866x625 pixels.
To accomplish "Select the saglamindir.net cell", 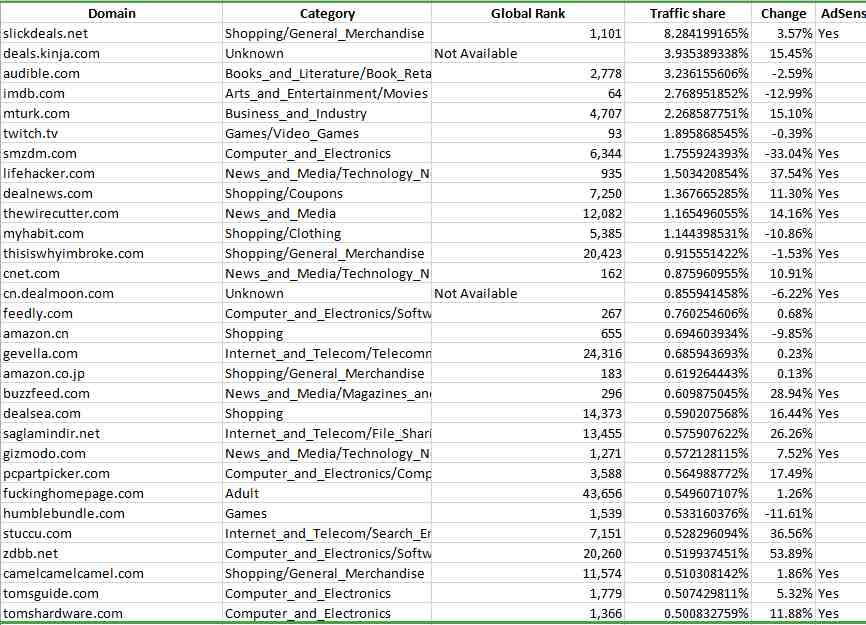I will click(111, 433).
